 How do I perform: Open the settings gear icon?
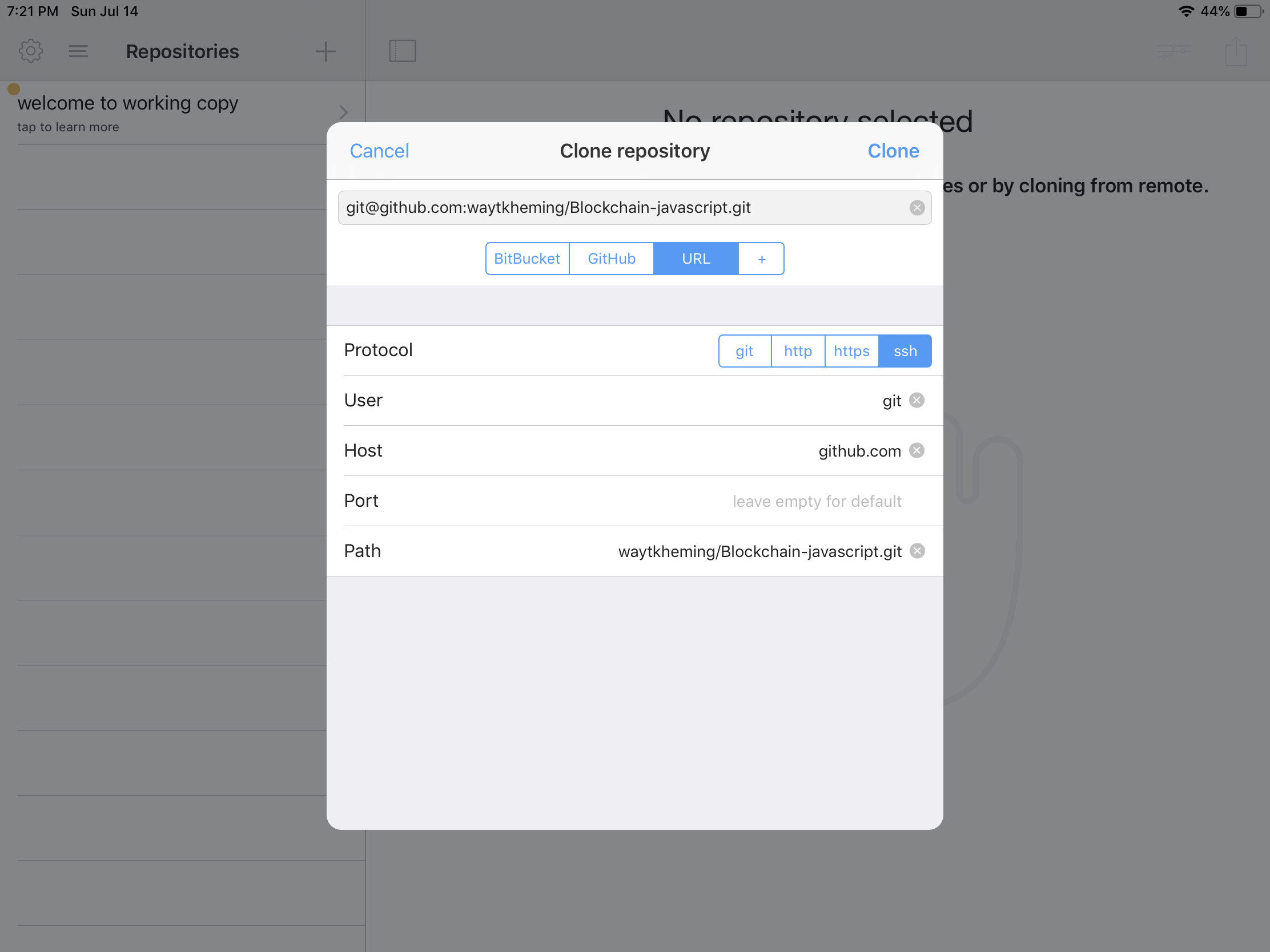pyautogui.click(x=30, y=51)
